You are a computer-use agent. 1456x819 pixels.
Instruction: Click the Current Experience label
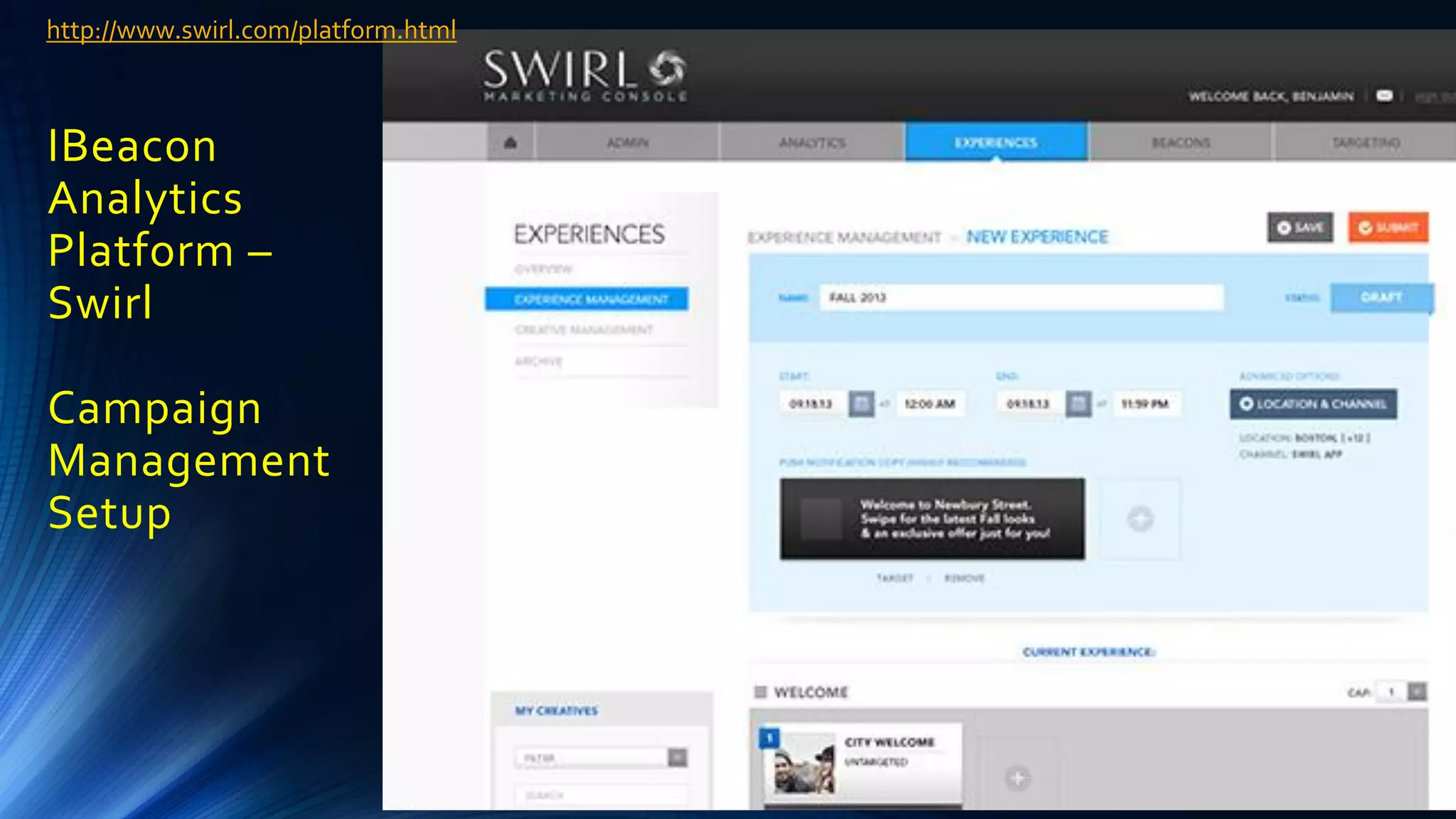(1088, 652)
